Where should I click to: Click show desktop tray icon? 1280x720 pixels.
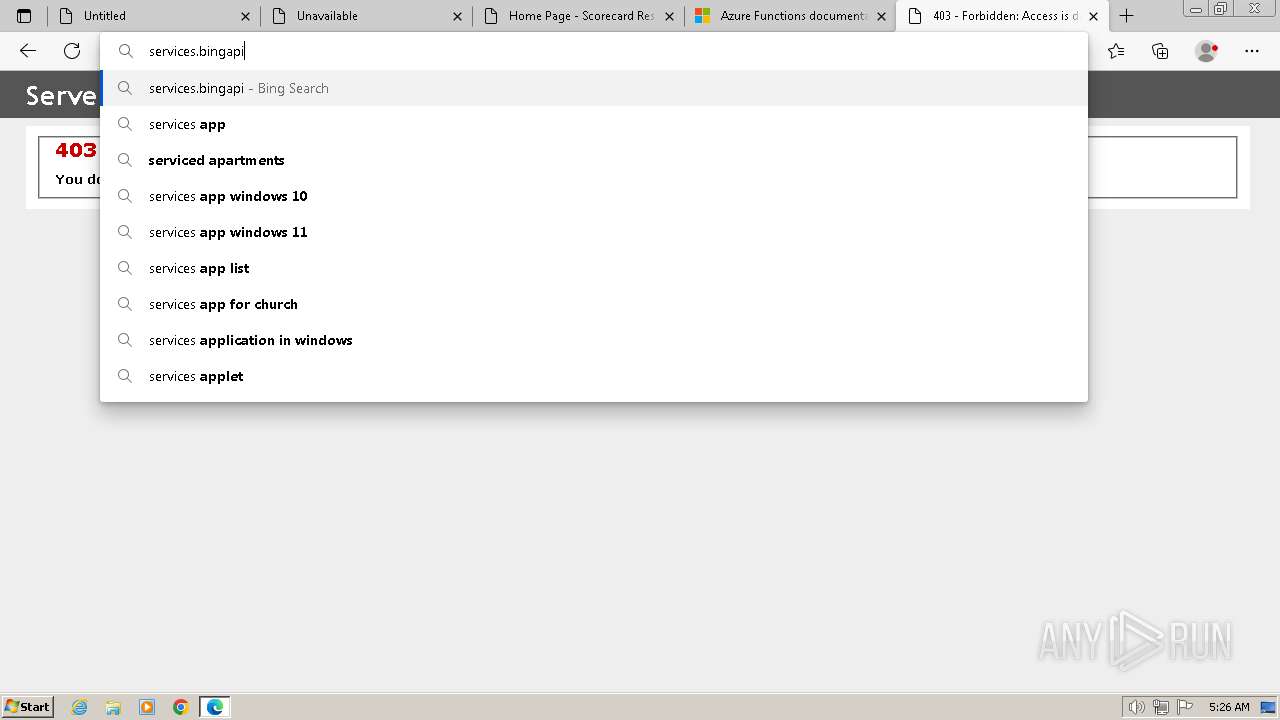click(x=1268, y=707)
